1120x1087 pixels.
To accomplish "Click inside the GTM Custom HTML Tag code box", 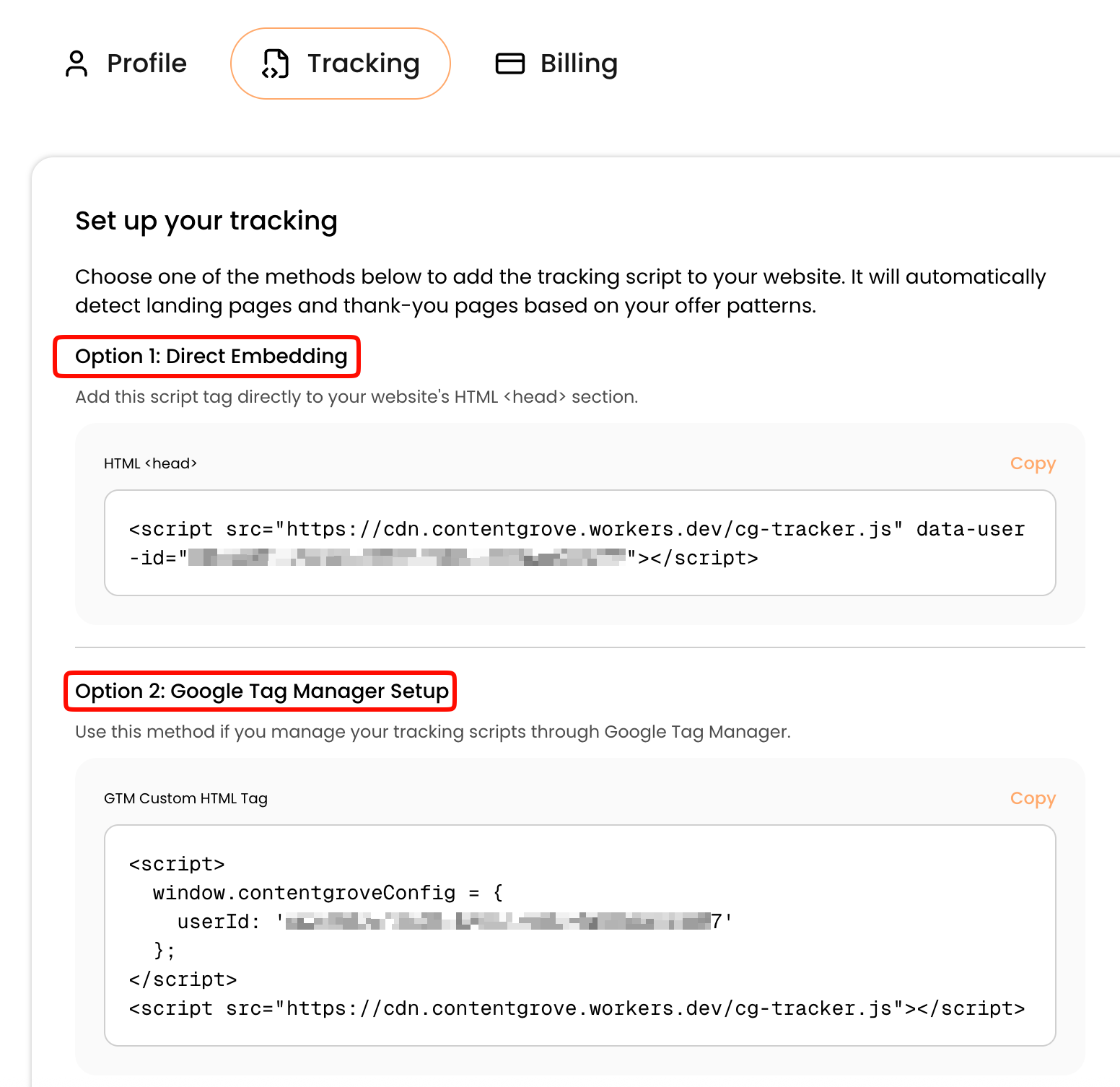I will pyautogui.click(x=580, y=935).
